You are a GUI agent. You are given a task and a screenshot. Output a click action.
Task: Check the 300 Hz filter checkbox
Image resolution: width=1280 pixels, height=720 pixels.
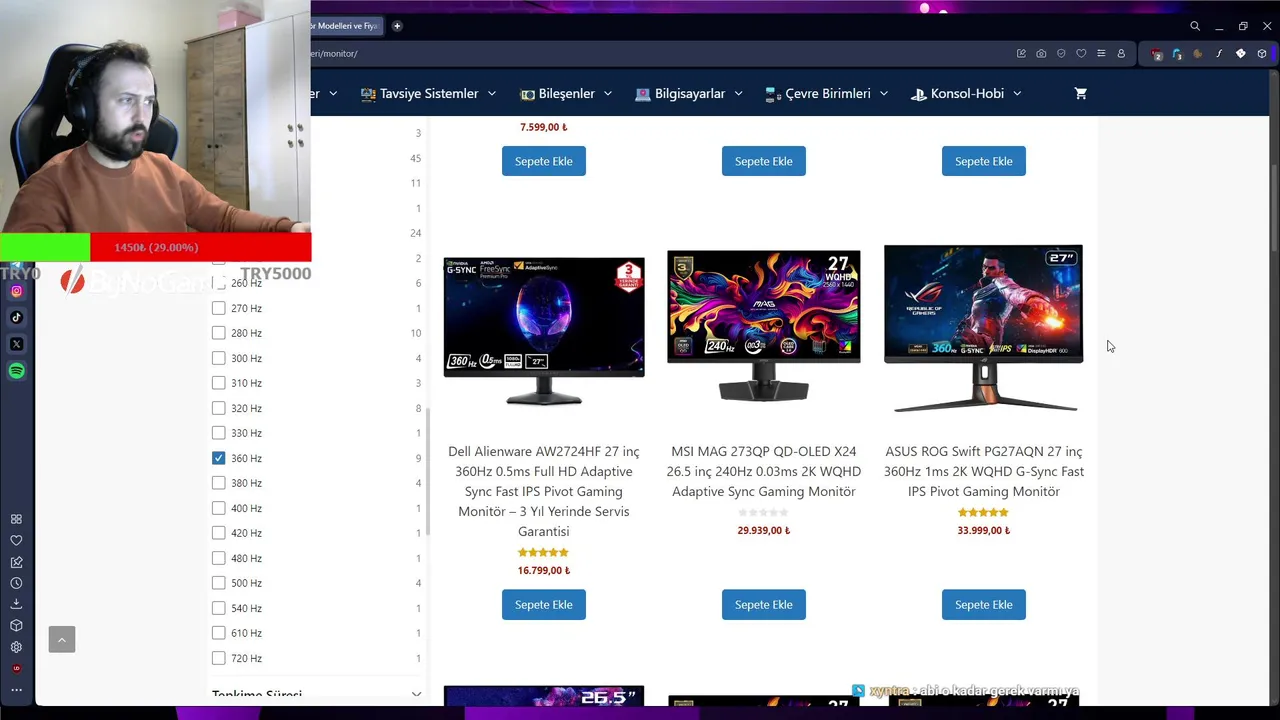[x=218, y=358]
